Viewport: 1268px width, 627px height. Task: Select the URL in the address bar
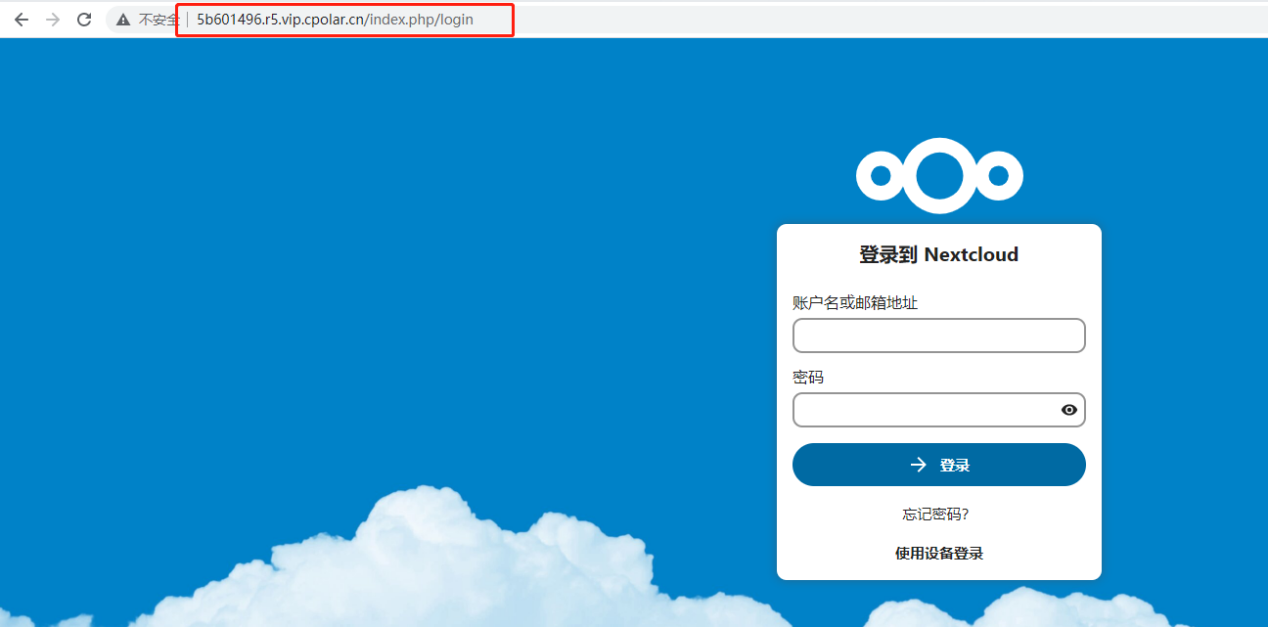(335, 19)
